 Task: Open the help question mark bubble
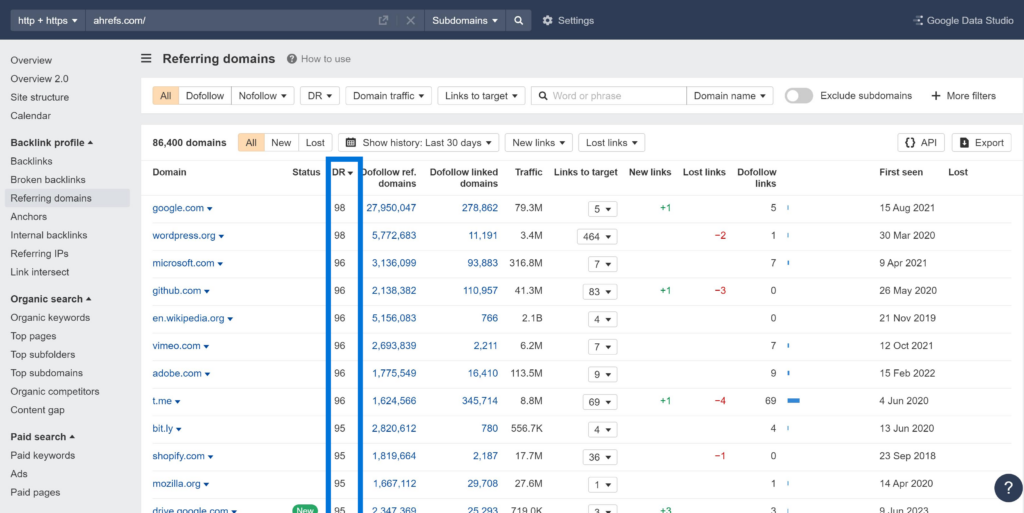point(1008,488)
